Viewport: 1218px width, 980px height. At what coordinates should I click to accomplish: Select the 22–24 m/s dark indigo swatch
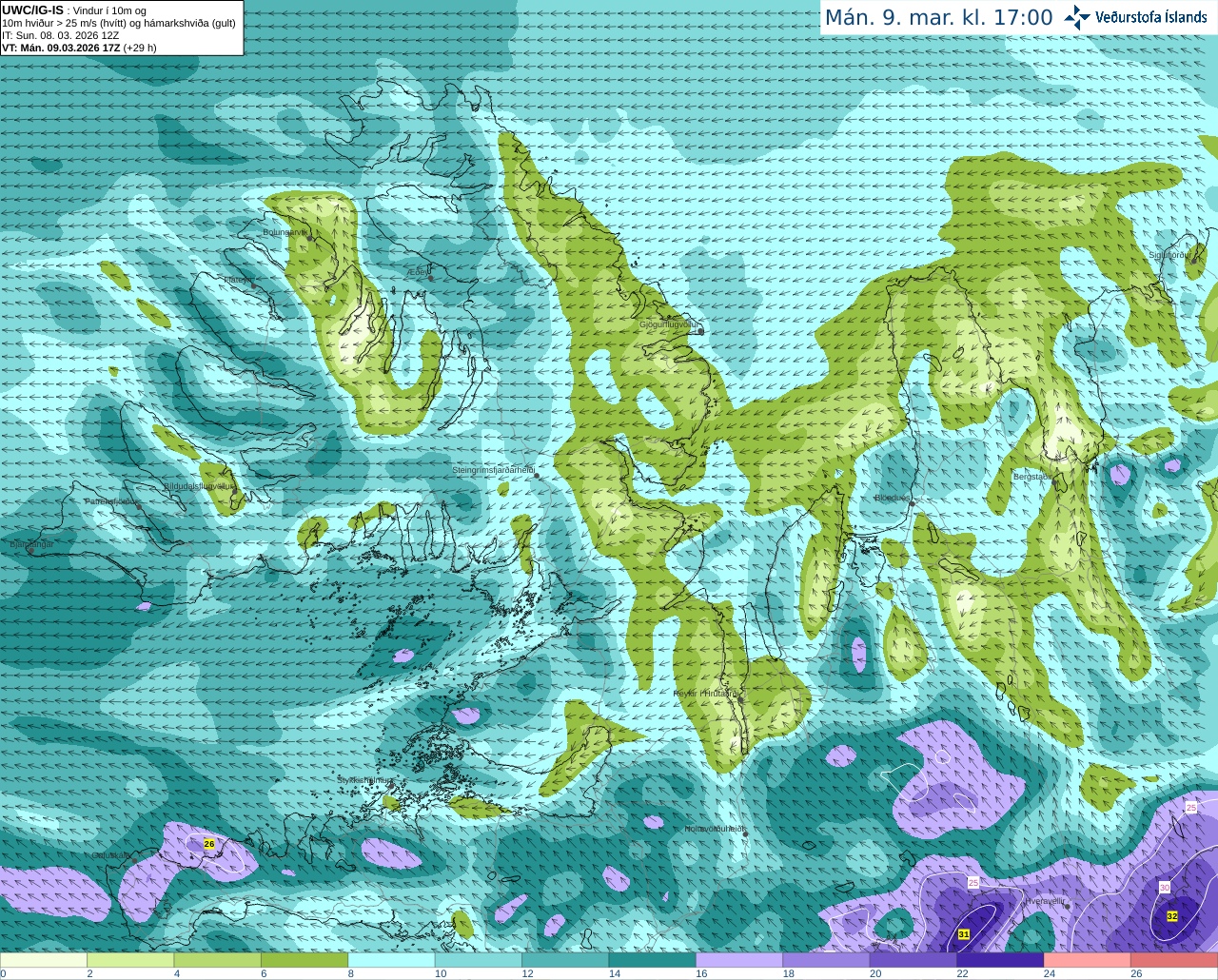pyautogui.click(x=1001, y=960)
